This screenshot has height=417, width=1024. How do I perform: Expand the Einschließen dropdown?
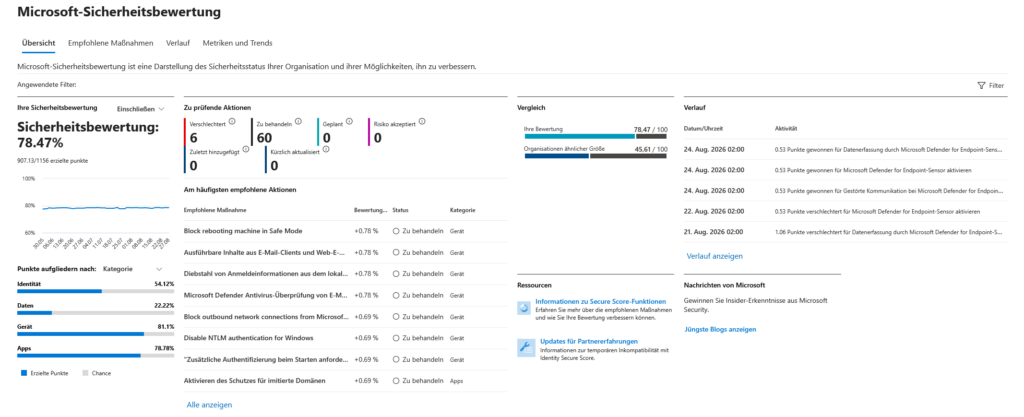point(140,109)
